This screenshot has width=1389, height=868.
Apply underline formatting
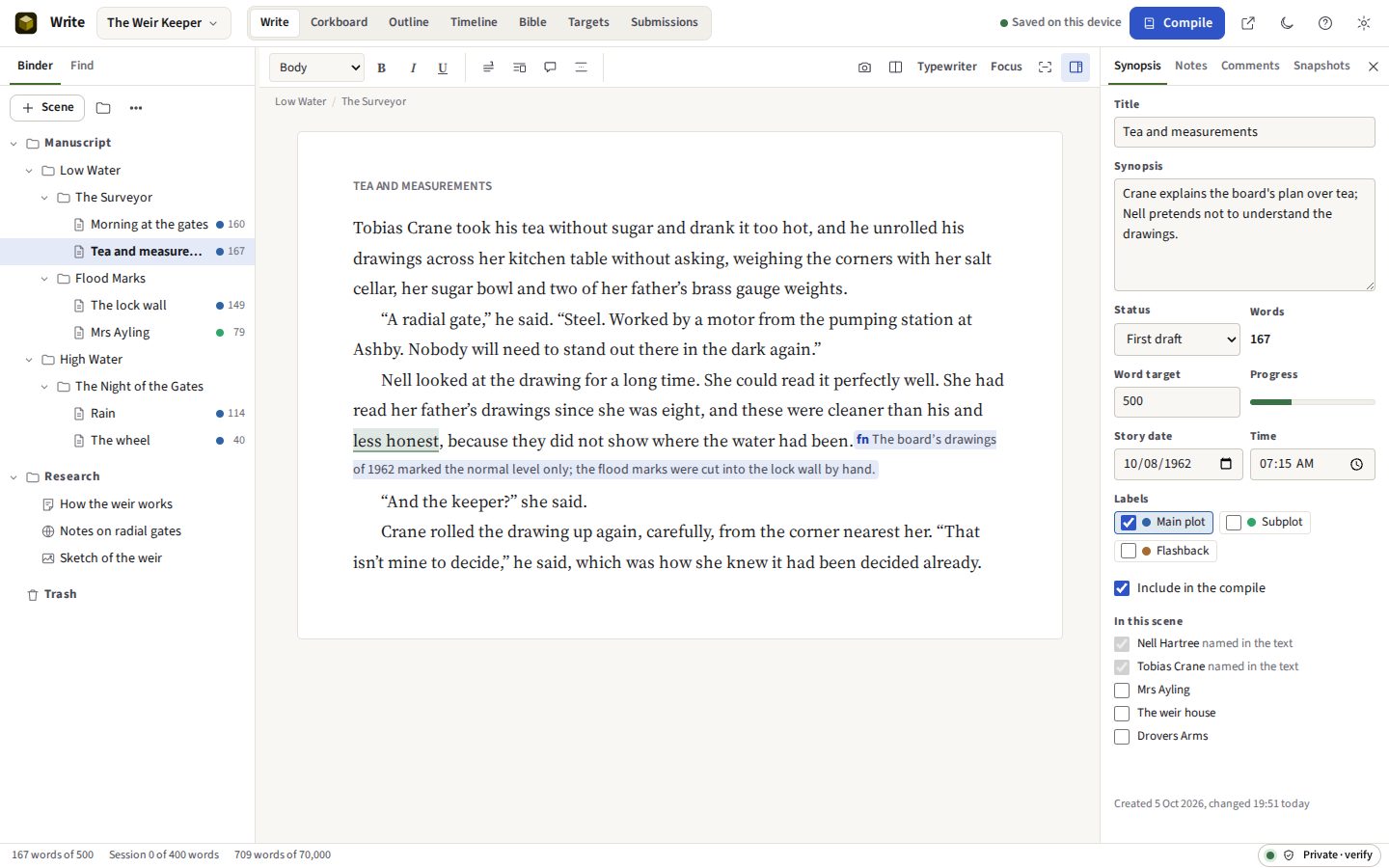coord(443,68)
